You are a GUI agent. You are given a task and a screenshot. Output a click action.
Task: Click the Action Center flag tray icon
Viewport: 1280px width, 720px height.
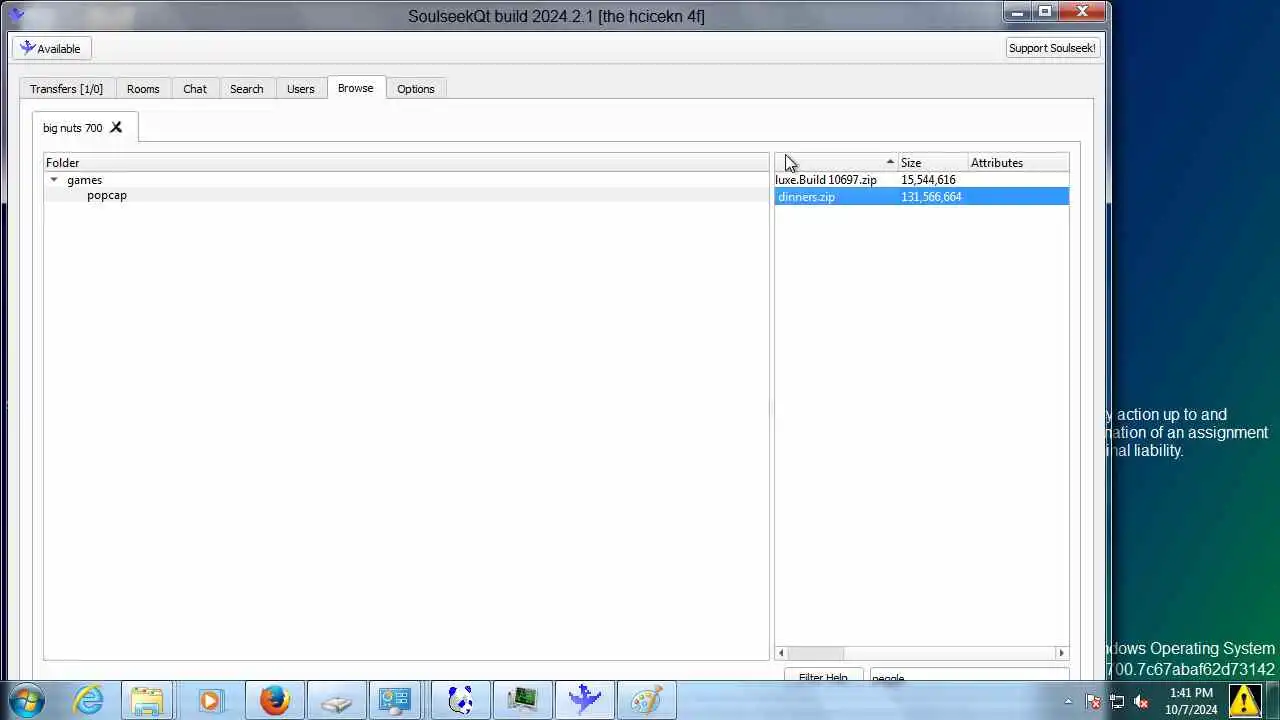pyautogui.click(x=1093, y=701)
